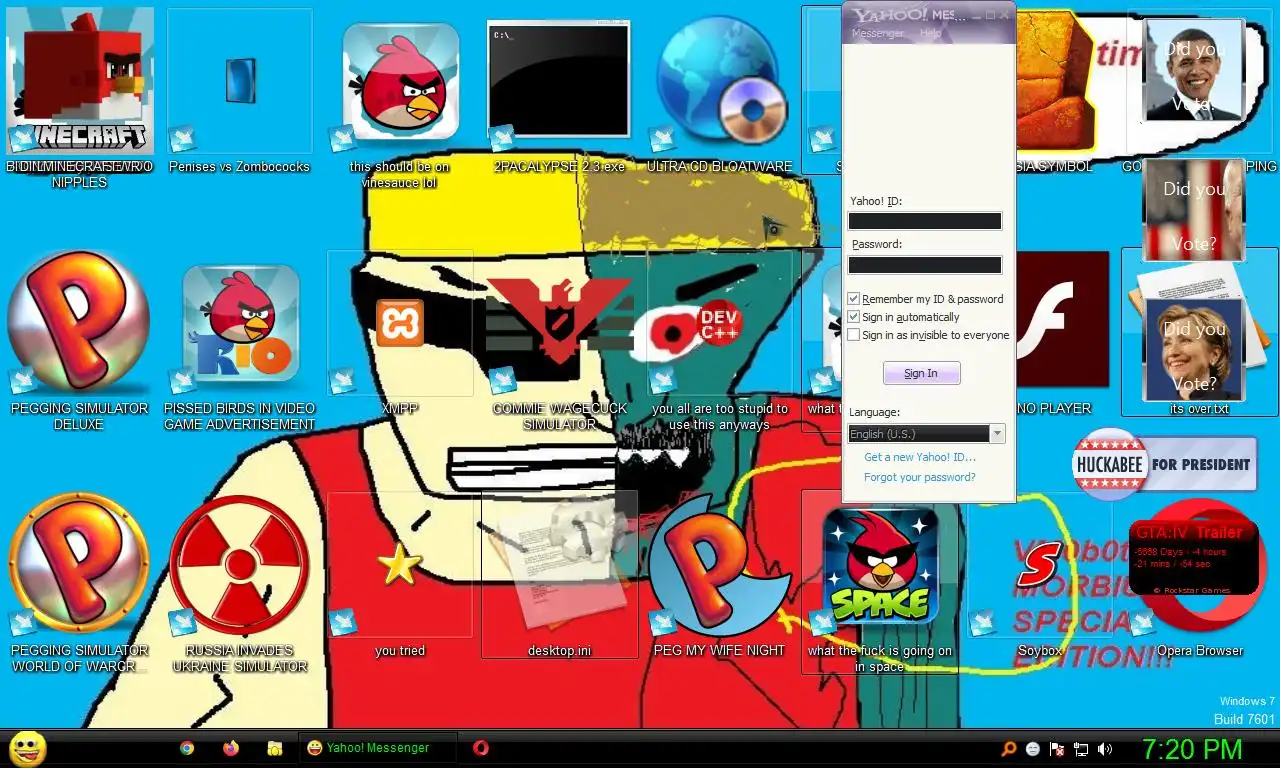This screenshot has width=1280, height=768.
Task: Expand the Language dropdown in Yahoo Messenger
Action: [997, 434]
